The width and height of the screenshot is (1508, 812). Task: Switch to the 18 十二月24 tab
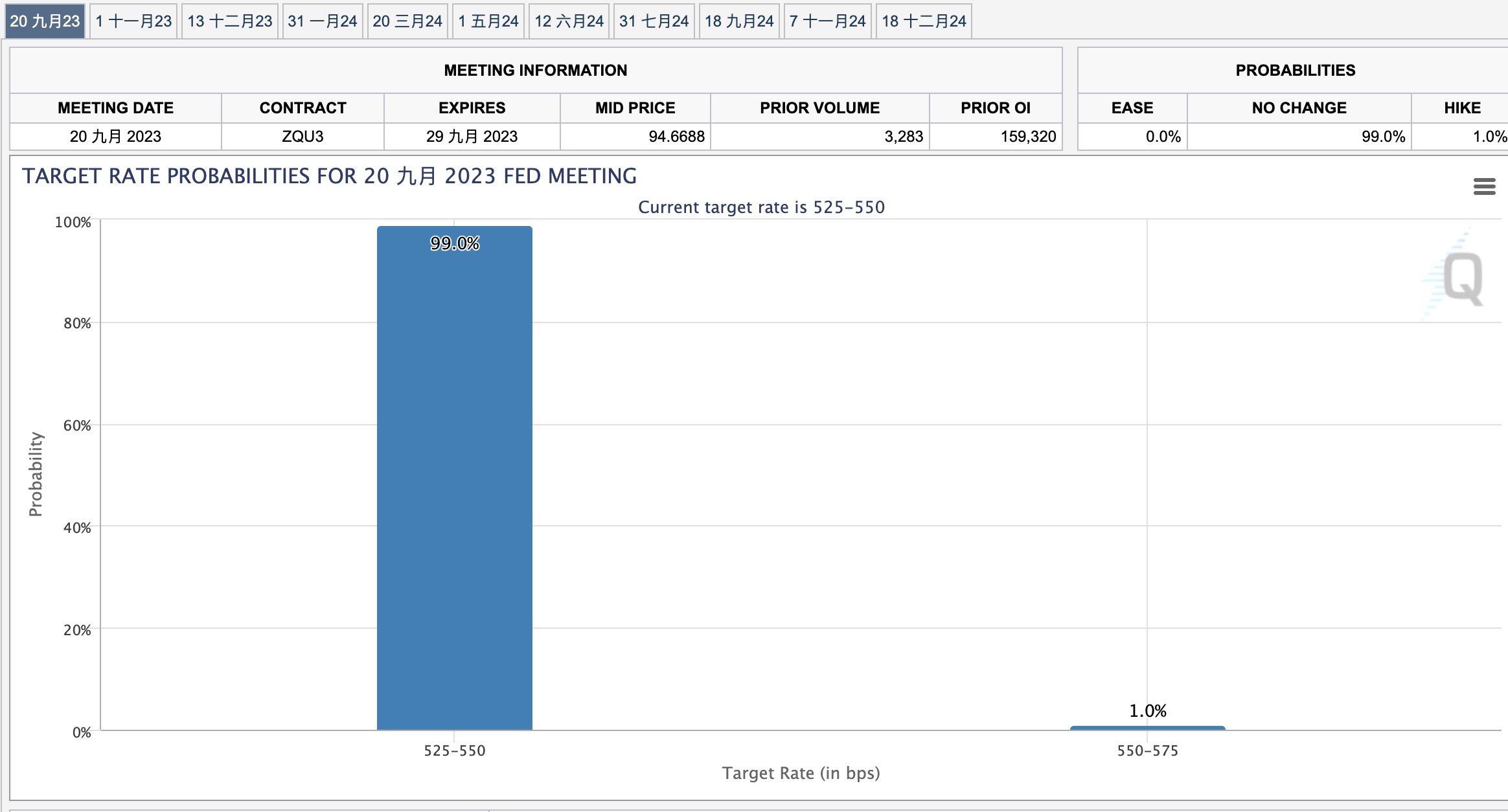pyautogui.click(x=923, y=21)
